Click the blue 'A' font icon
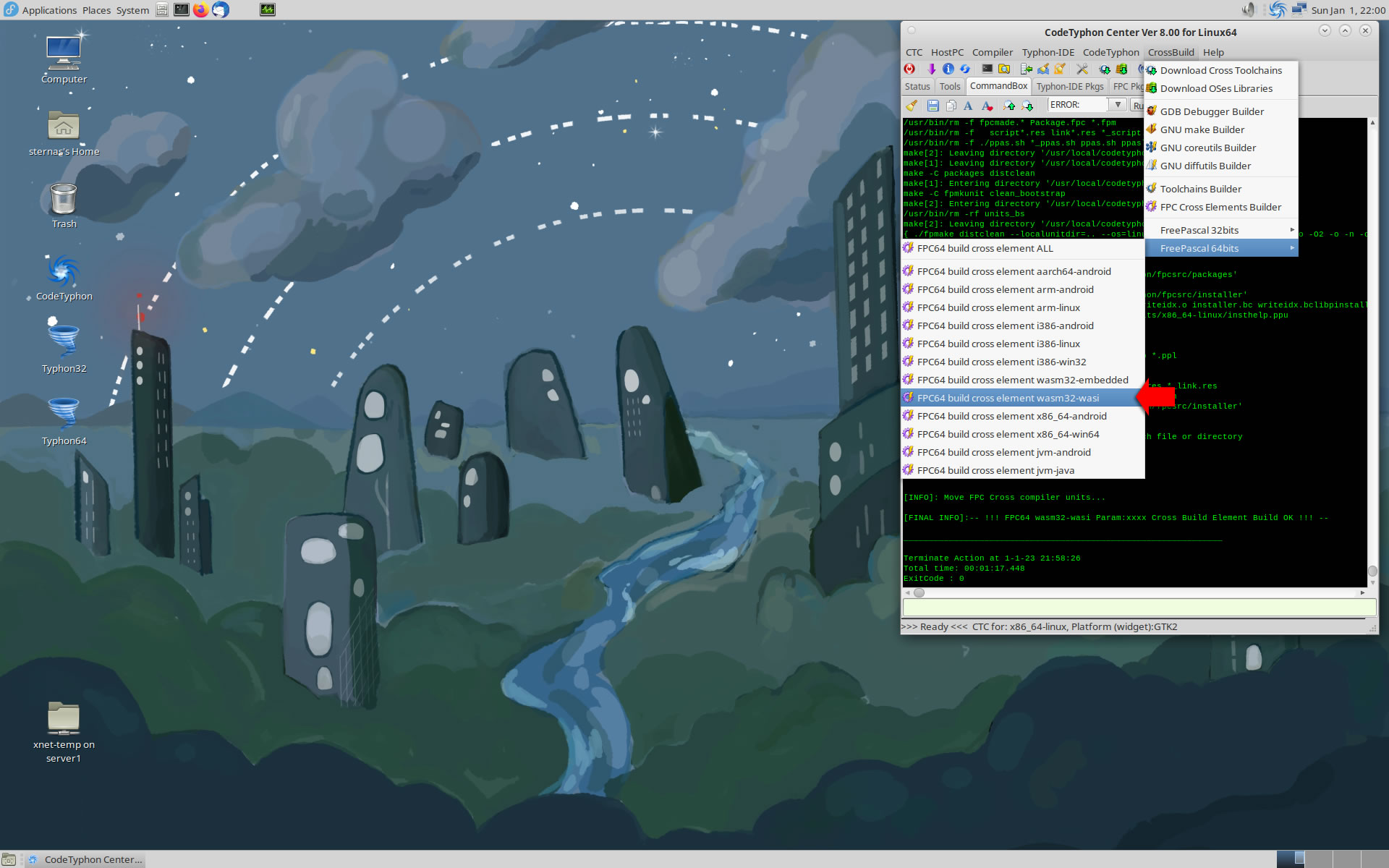 [968, 106]
